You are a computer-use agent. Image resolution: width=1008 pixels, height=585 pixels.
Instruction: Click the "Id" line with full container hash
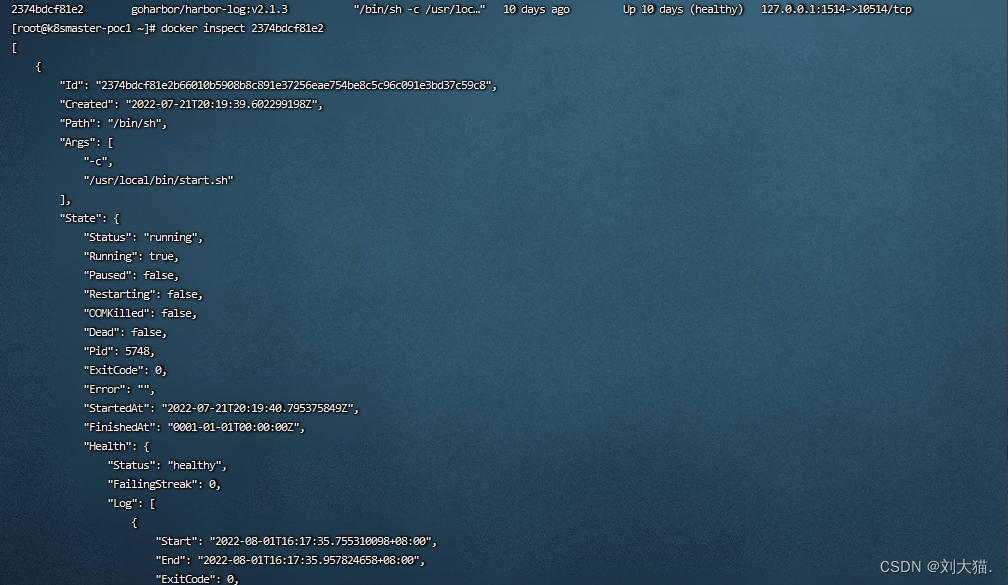point(278,86)
